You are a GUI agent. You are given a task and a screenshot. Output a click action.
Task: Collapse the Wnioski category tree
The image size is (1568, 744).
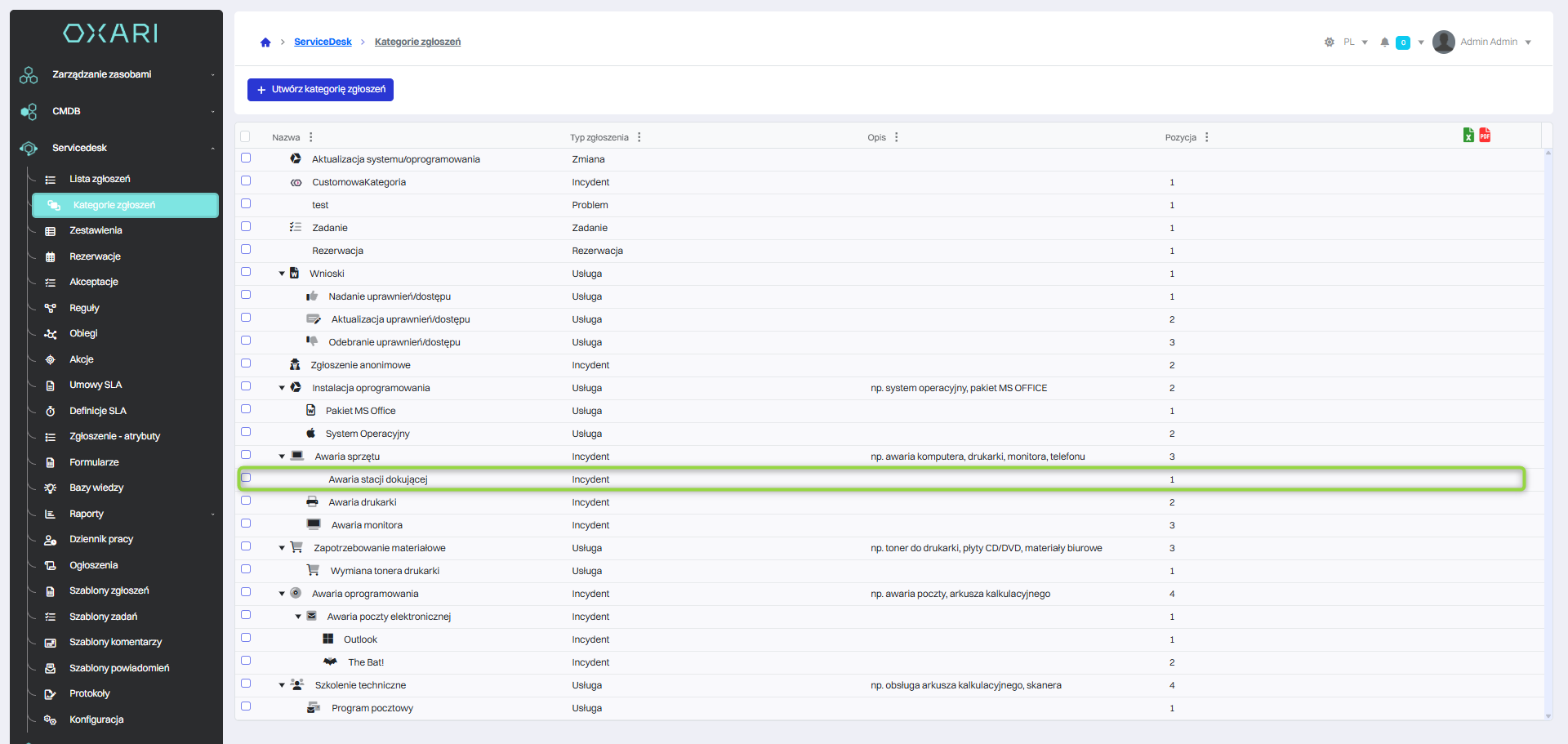282,274
